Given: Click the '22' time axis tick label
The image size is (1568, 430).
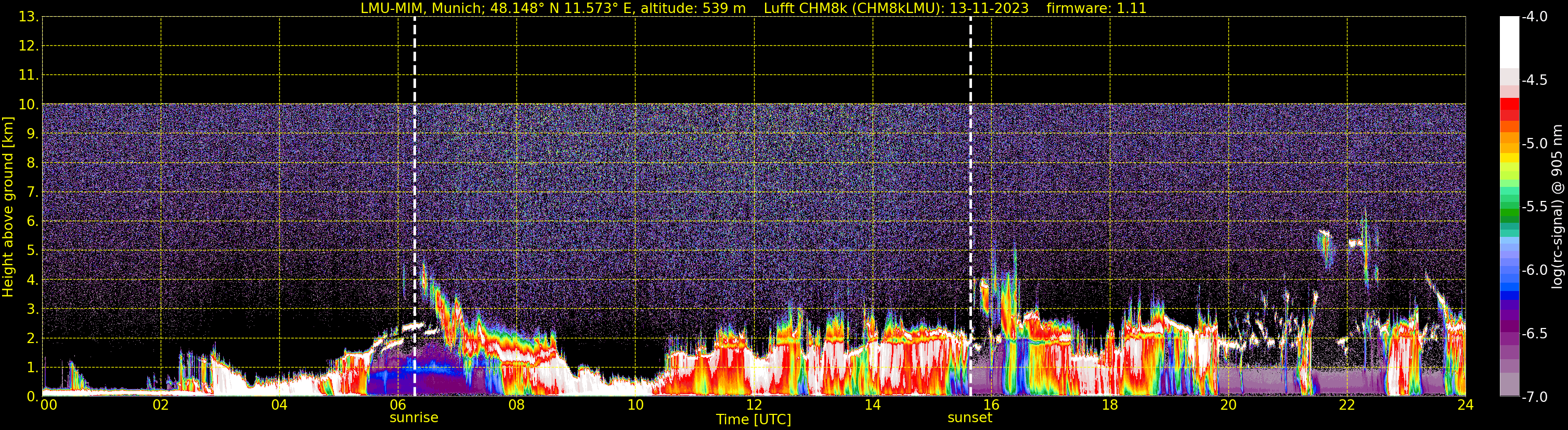Looking at the screenshot, I should 1347,405.
